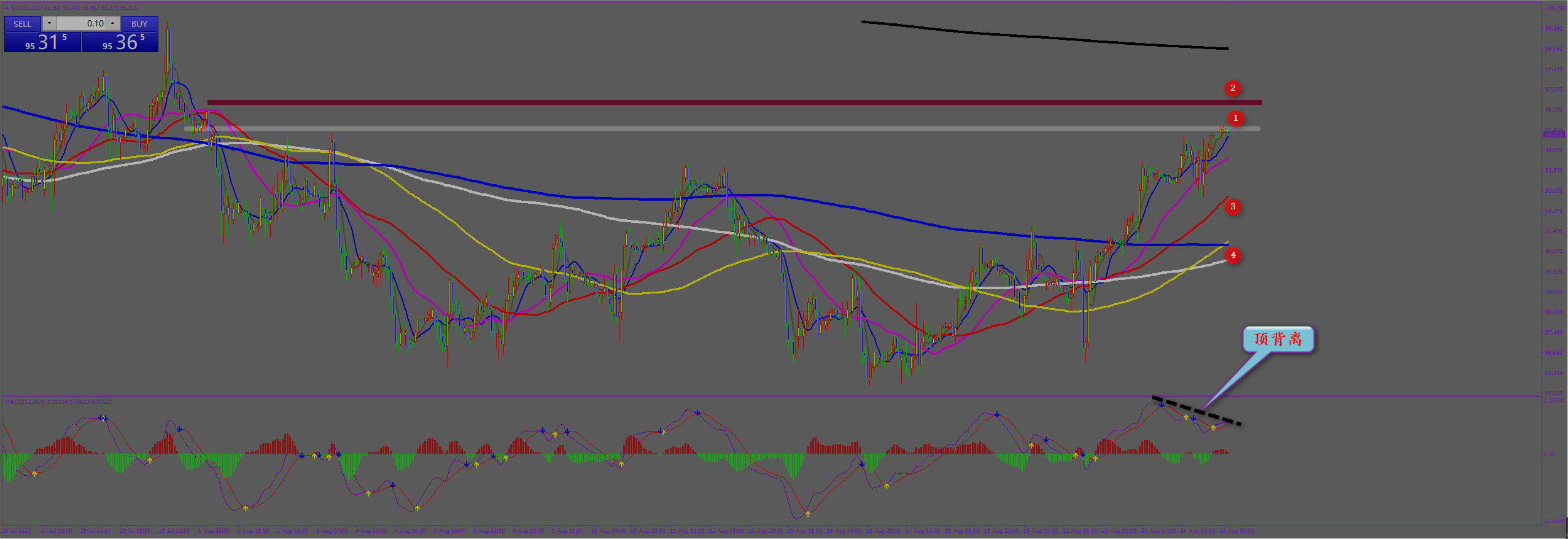Decrease lot volume with the down arrow

coord(49,24)
